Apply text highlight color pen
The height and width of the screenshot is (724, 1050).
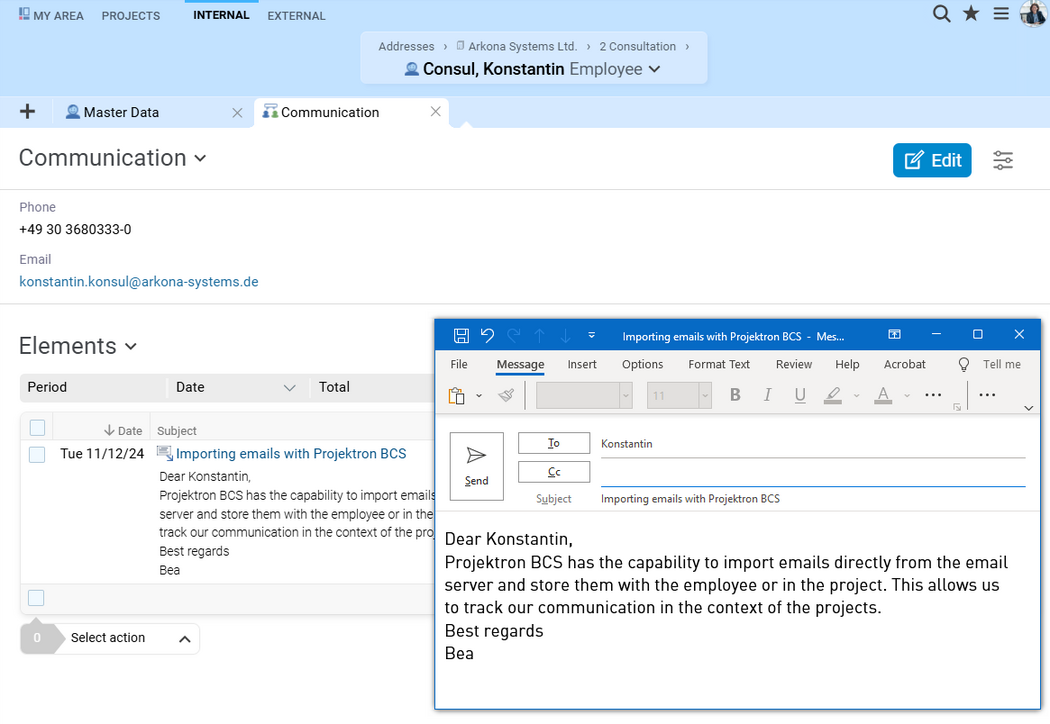pos(832,395)
